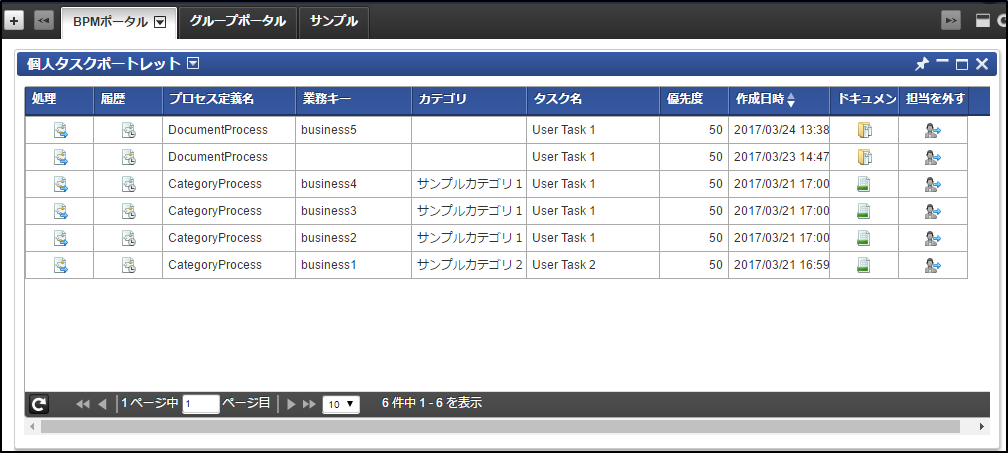
Task: Click the tab scroll-left arrow button
Action: coord(43,21)
